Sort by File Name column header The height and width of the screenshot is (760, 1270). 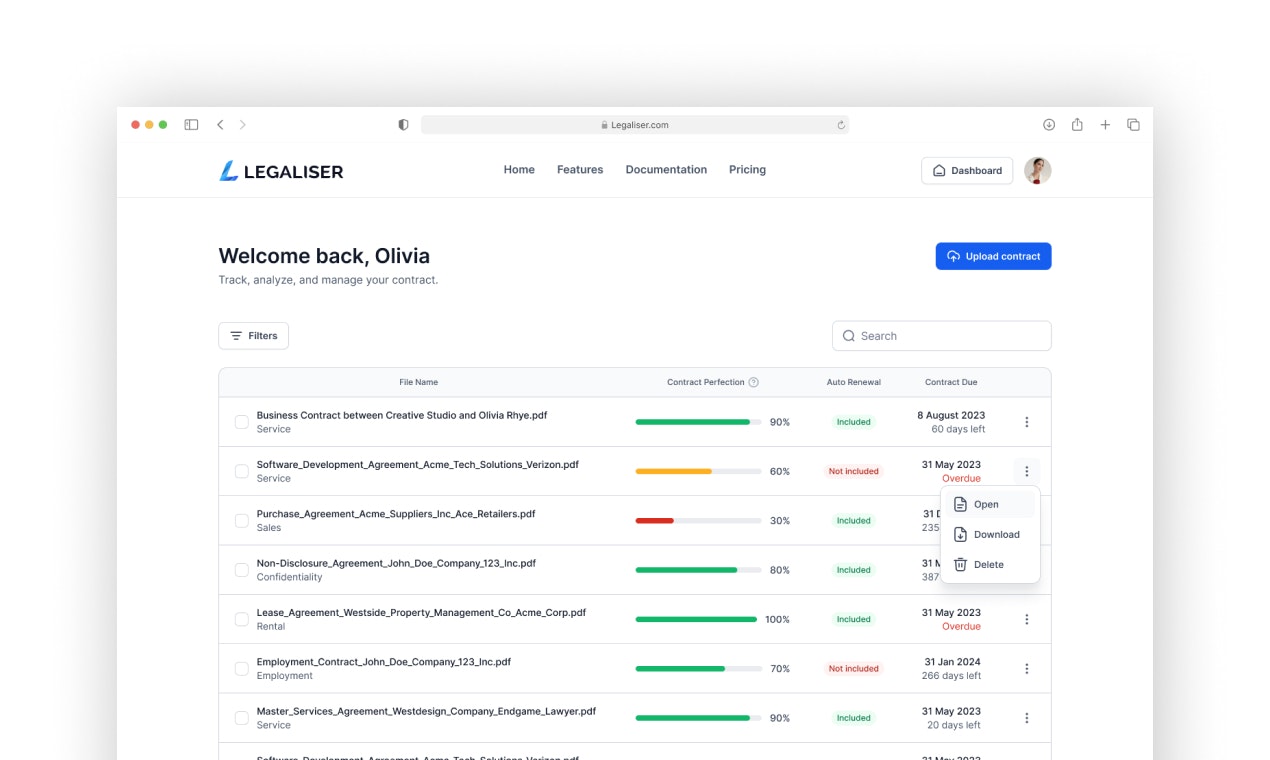[418, 382]
